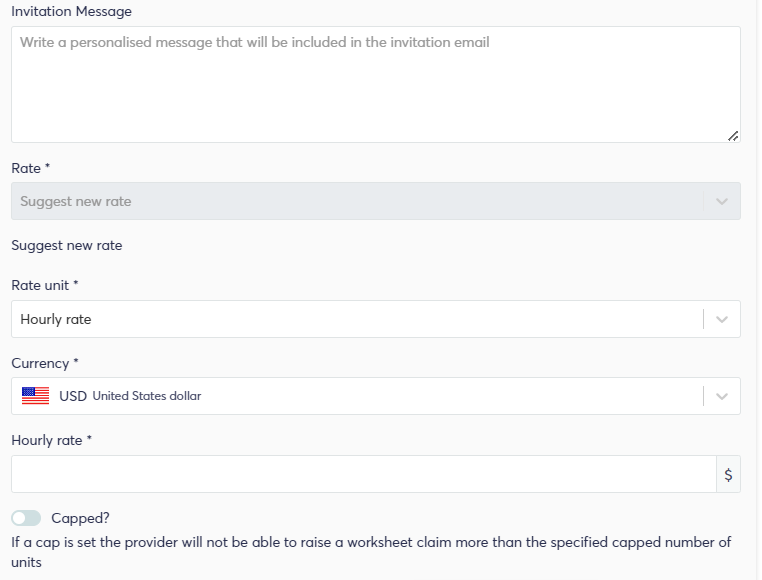Click the resize handle of the message box
This screenshot has height=580, width=762.
(733, 136)
